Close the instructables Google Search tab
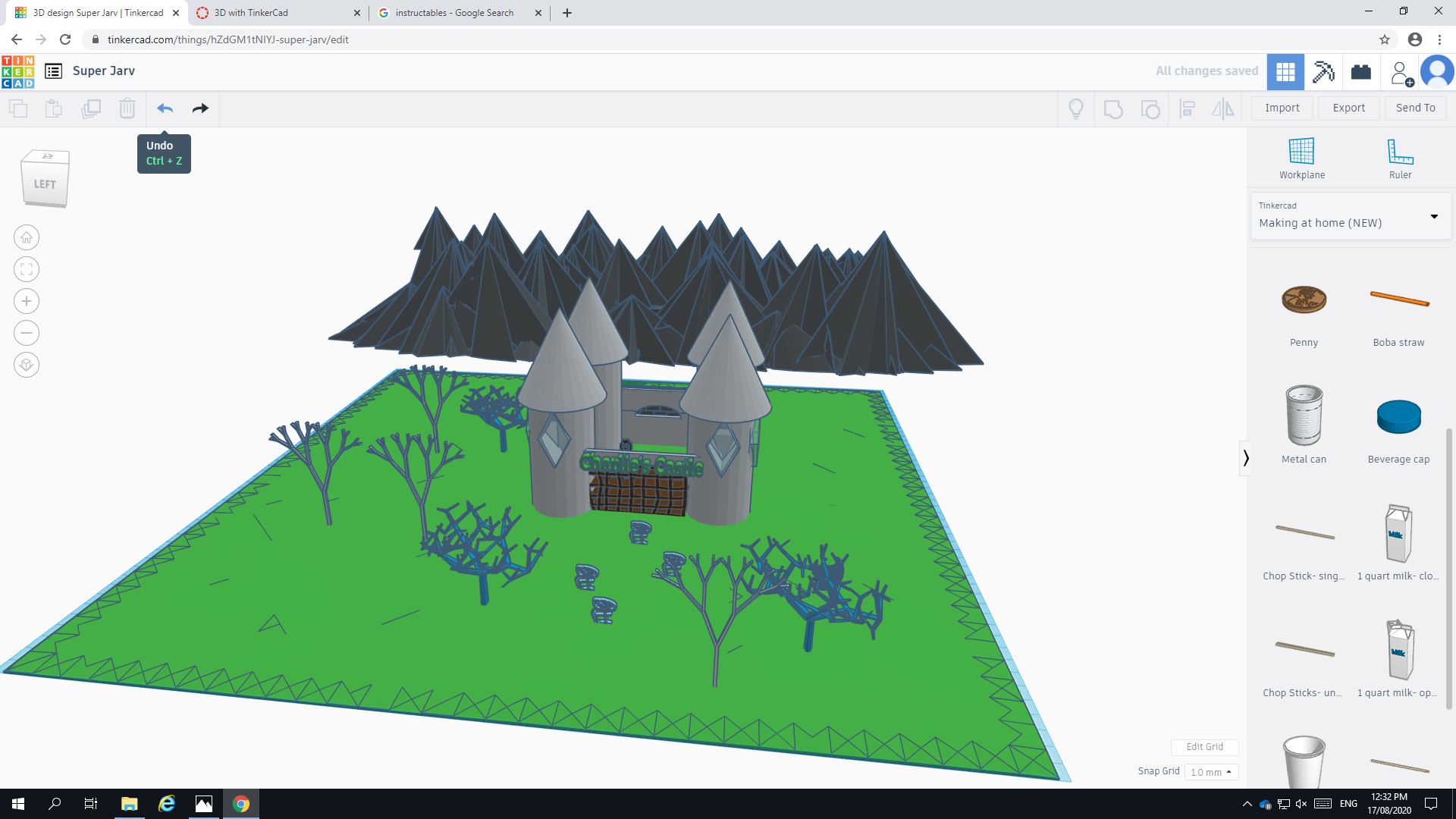This screenshot has width=1456, height=819. (538, 13)
